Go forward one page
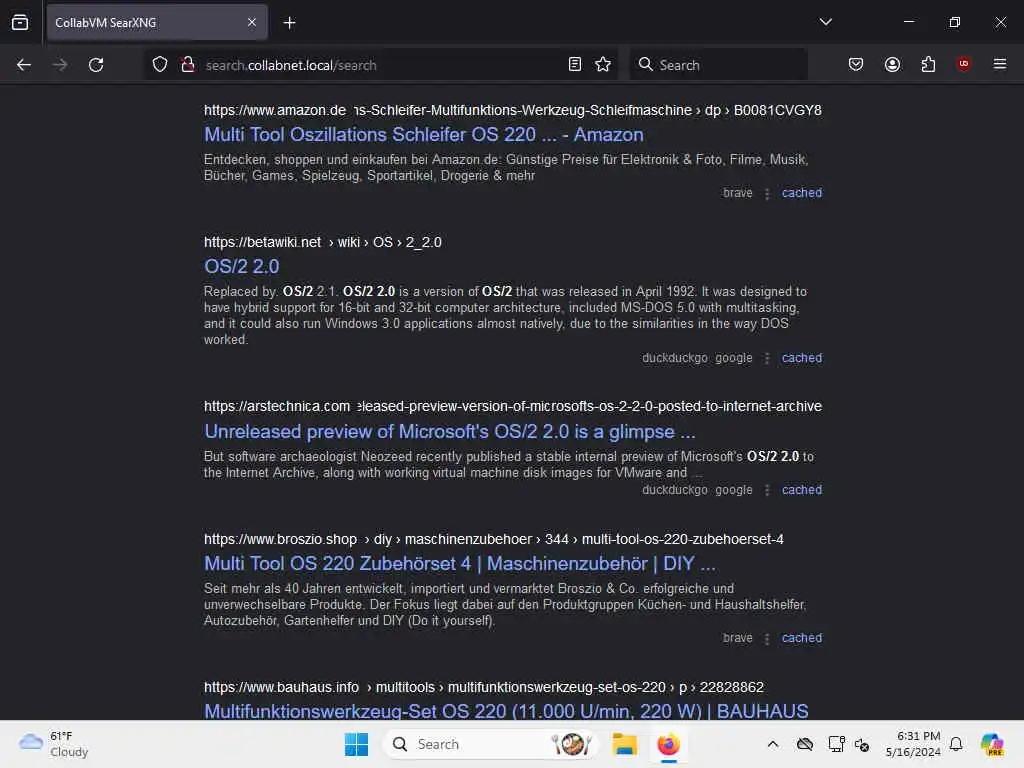The width and height of the screenshot is (1024, 768). click(60, 65)
